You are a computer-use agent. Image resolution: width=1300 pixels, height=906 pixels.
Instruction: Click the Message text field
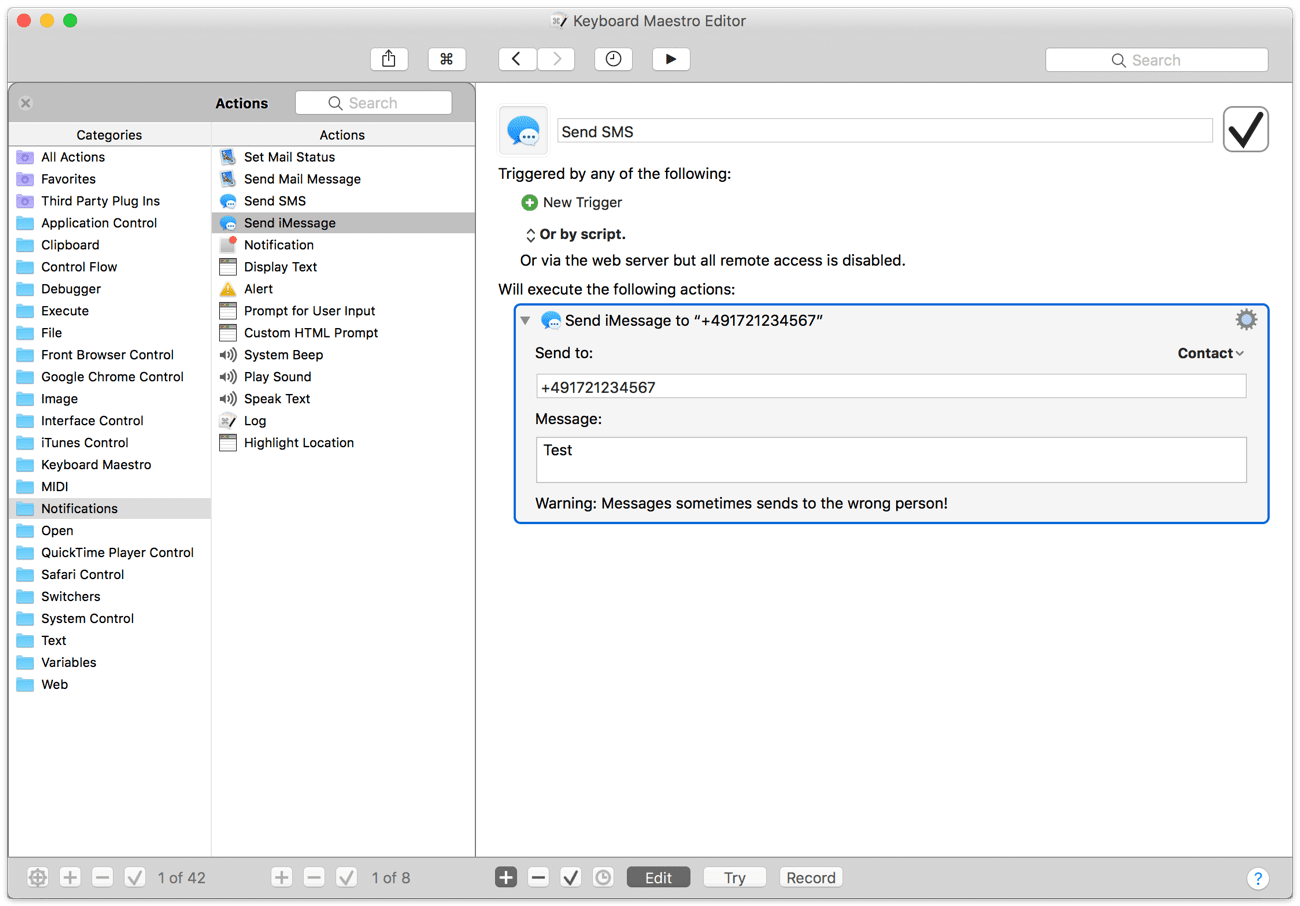pos(891,460)
